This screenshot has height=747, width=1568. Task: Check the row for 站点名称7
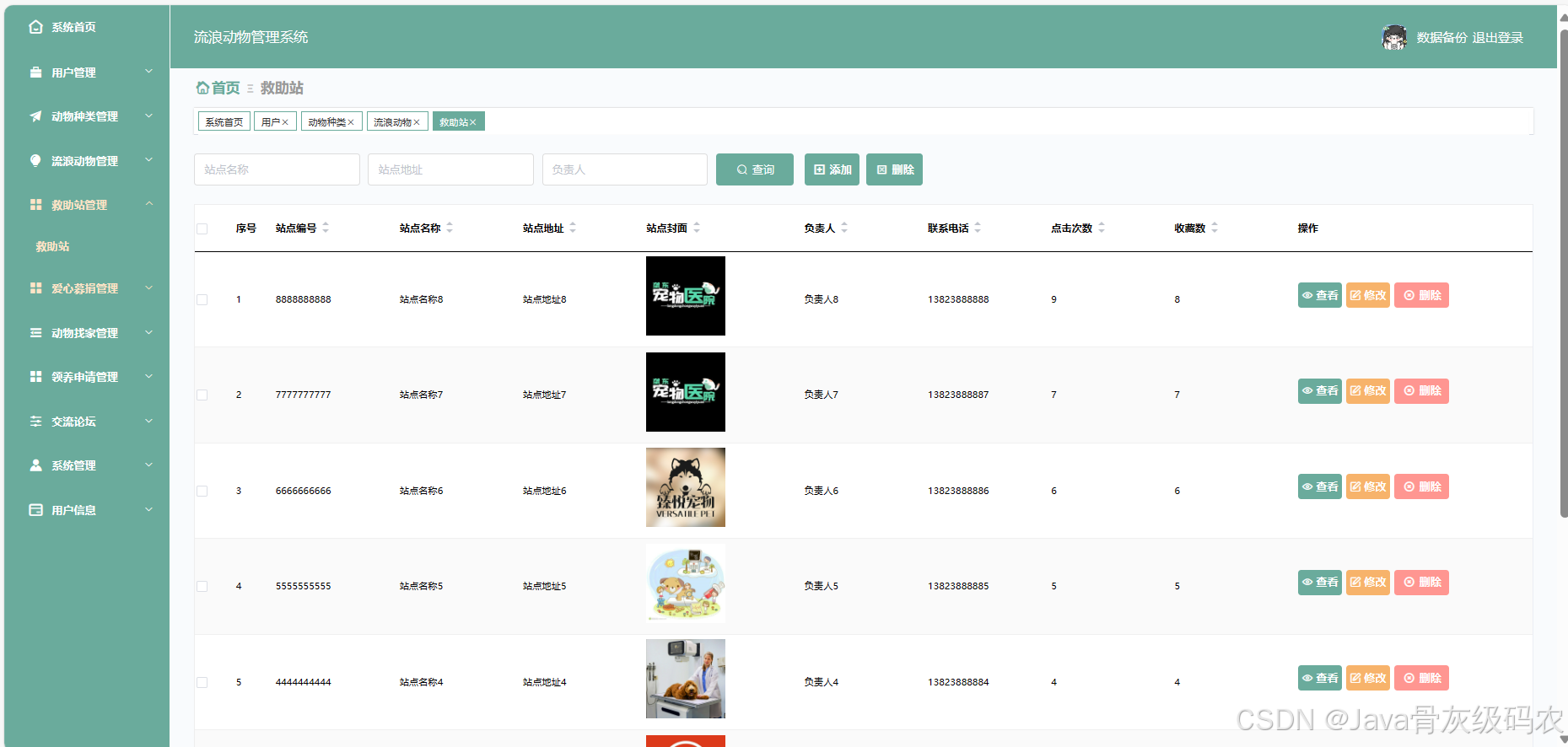click(202, 395)
